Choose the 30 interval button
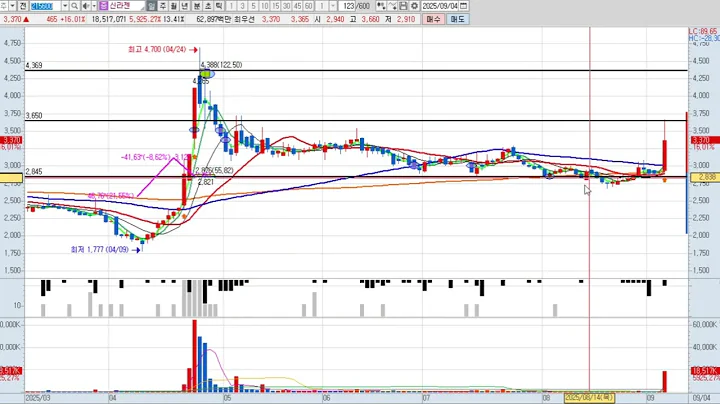Screen dimensions: 720x404 tap(287, 6)
